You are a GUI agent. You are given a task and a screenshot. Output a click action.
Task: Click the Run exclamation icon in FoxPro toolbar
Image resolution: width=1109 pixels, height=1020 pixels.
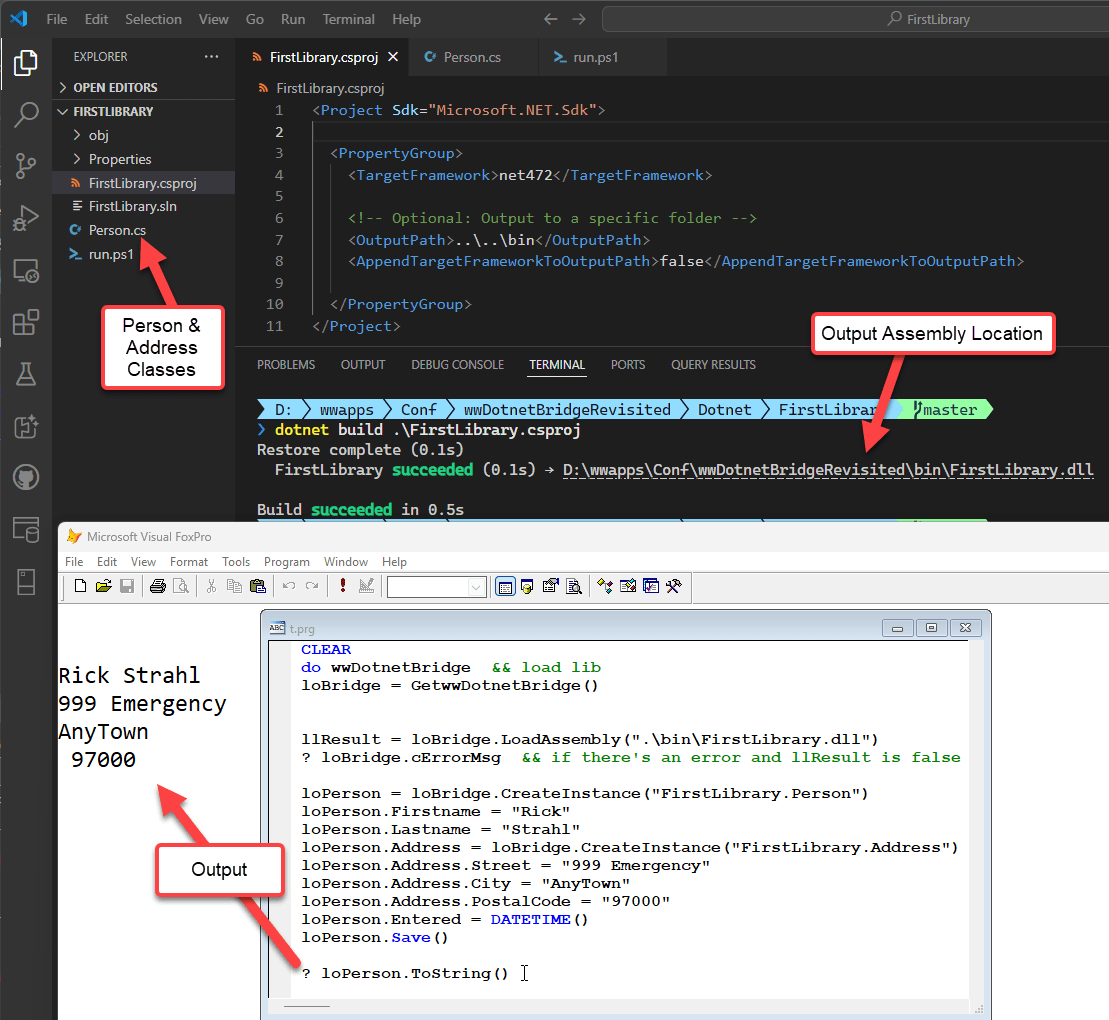pyautogui.click(x=343, y=587)
